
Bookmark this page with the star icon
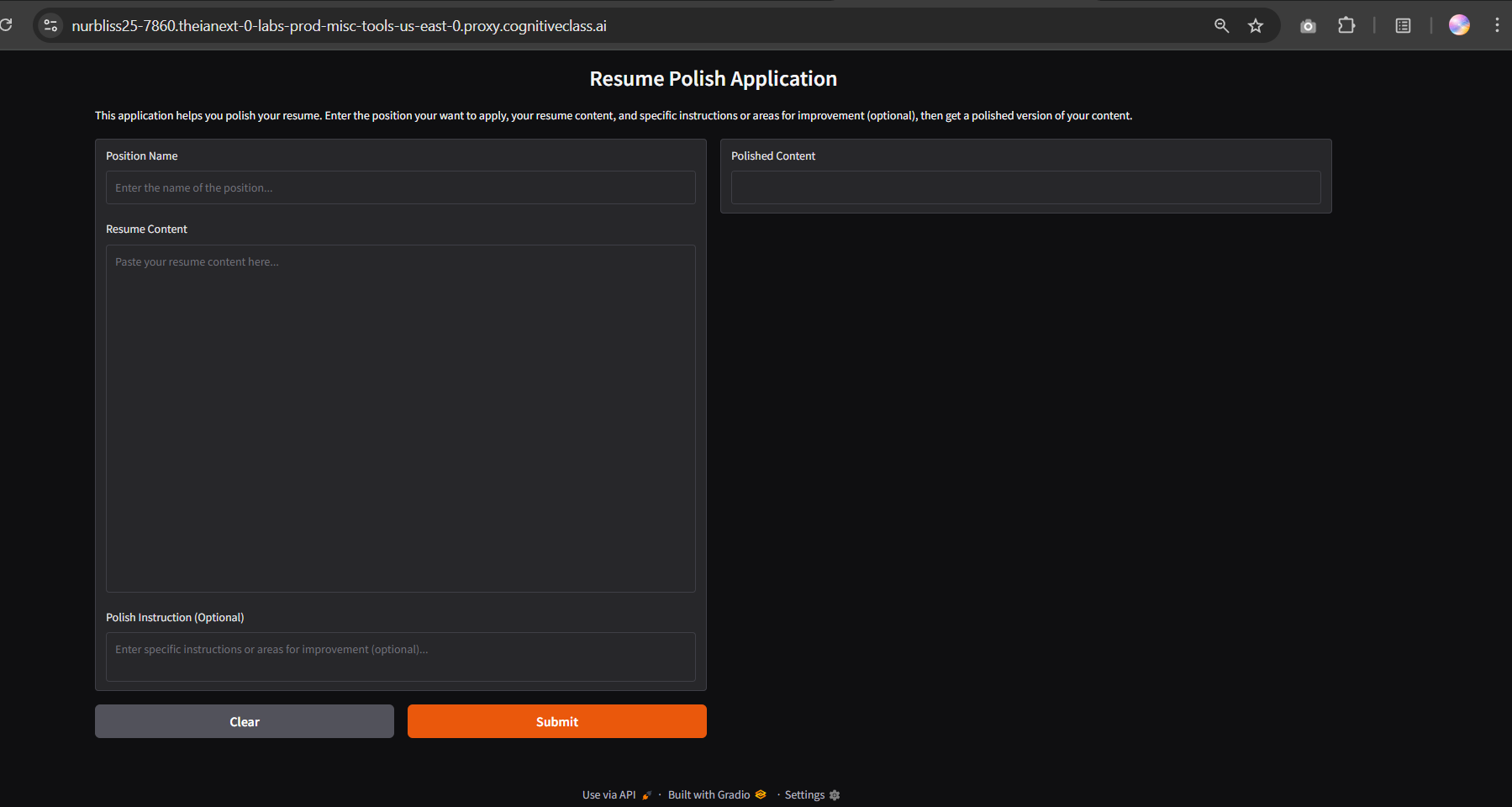(1256, 26)
